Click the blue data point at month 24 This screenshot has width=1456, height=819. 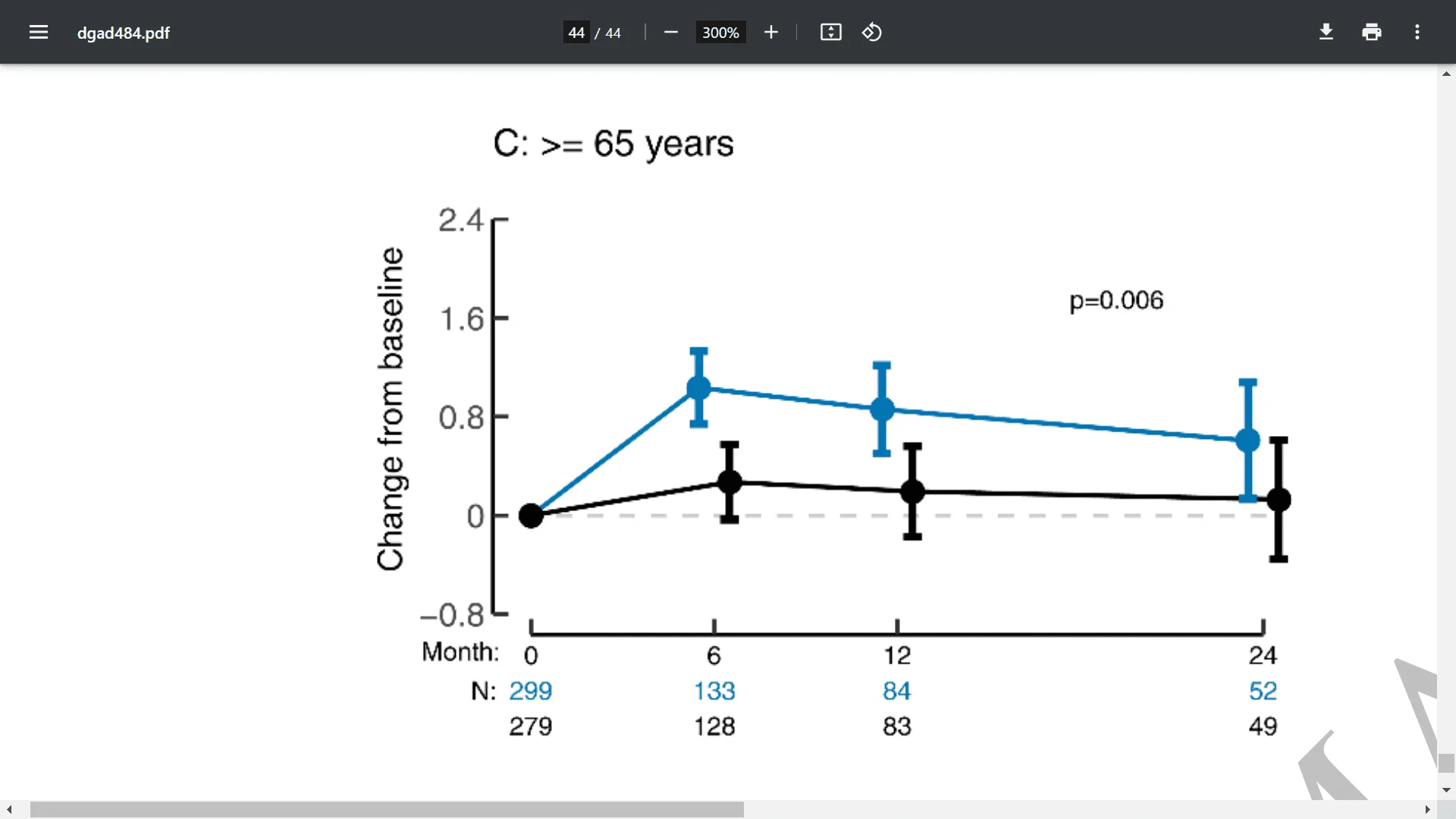[x=1247, y=440]
